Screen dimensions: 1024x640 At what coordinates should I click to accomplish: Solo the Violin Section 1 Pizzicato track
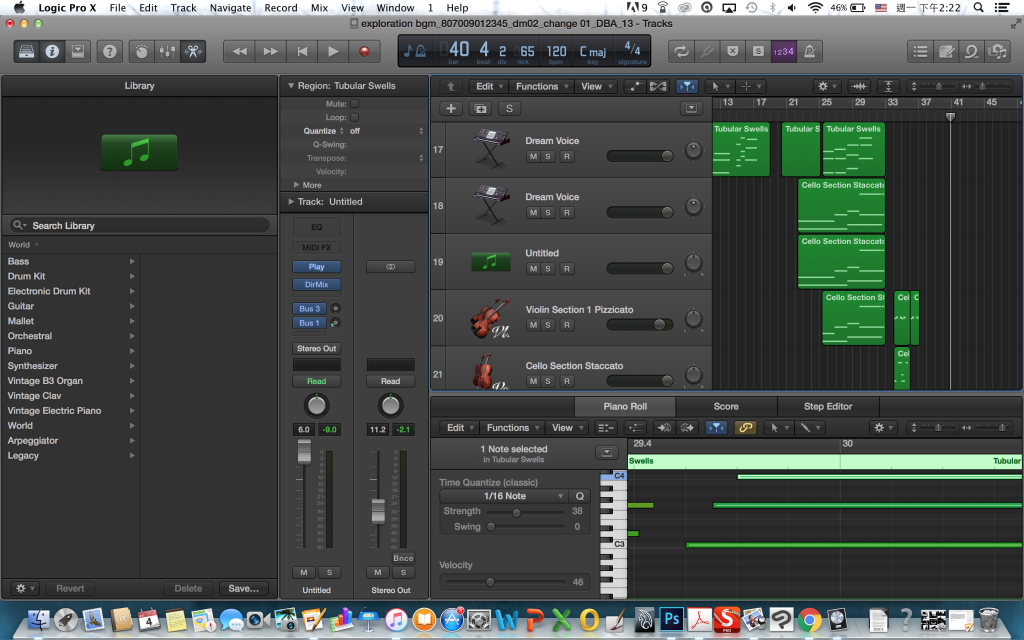pos(548,325)
